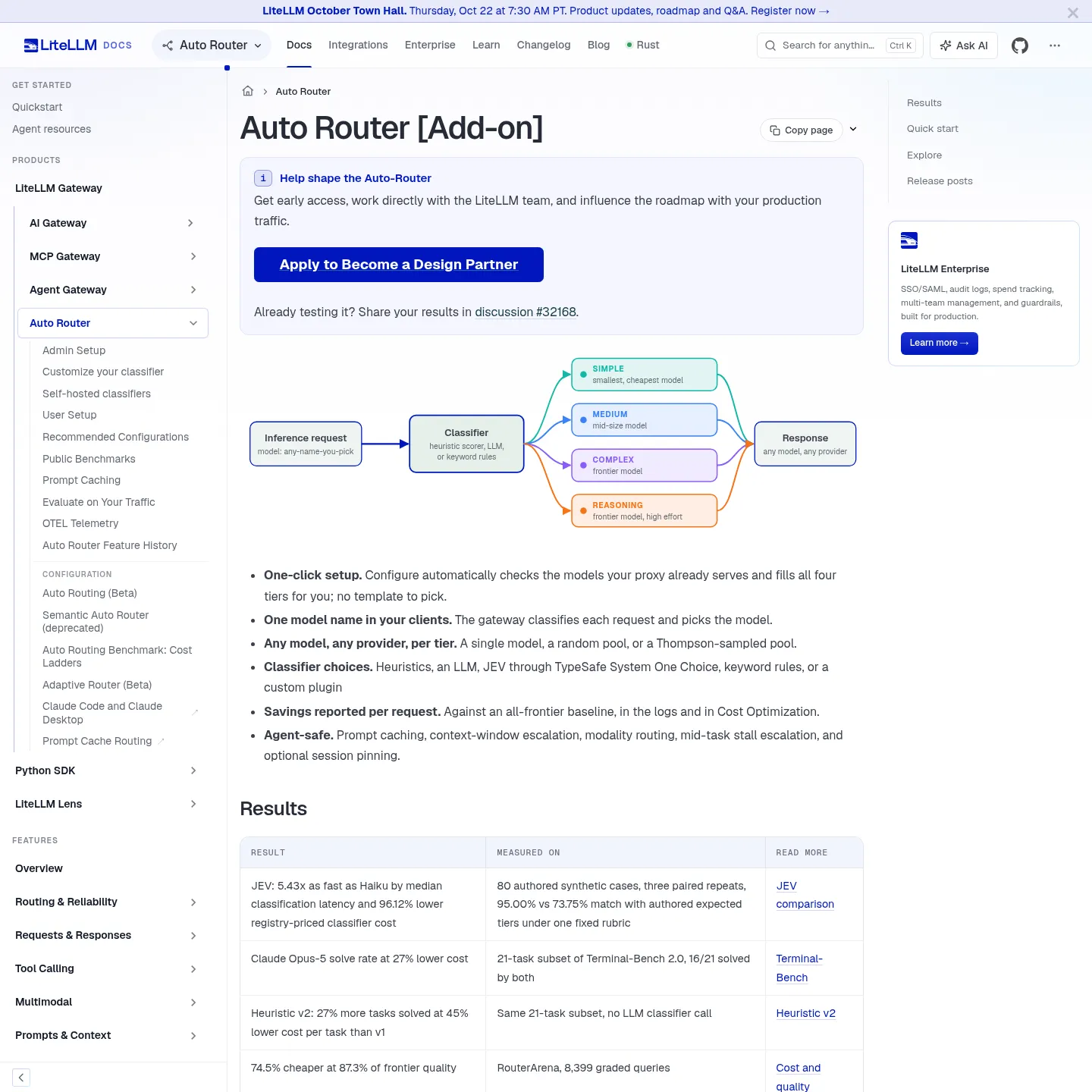Screen dimensions: 1092x1092
Task: Open Admin Setup in sidebar
Action: (x=74, y=350)
